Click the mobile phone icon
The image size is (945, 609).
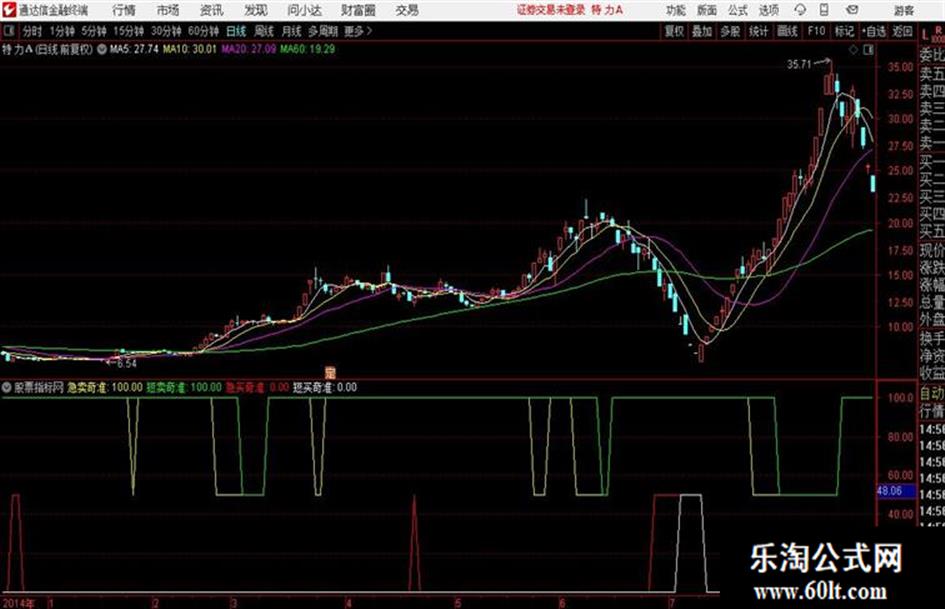click(824, 10)
